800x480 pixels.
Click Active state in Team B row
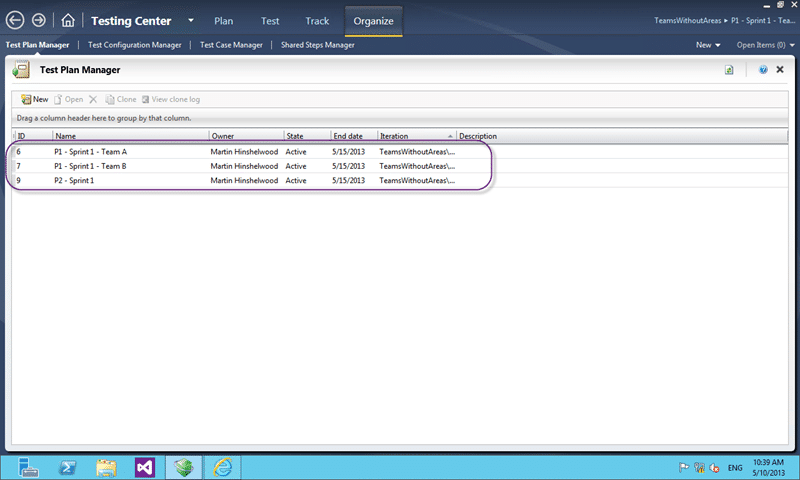296,166
